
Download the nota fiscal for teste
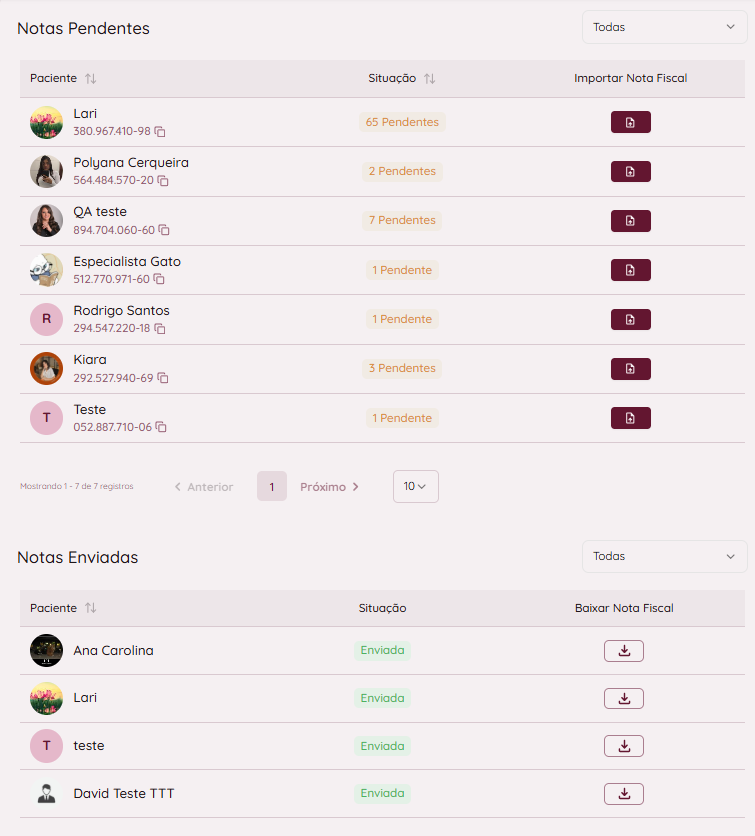(623, 746)
